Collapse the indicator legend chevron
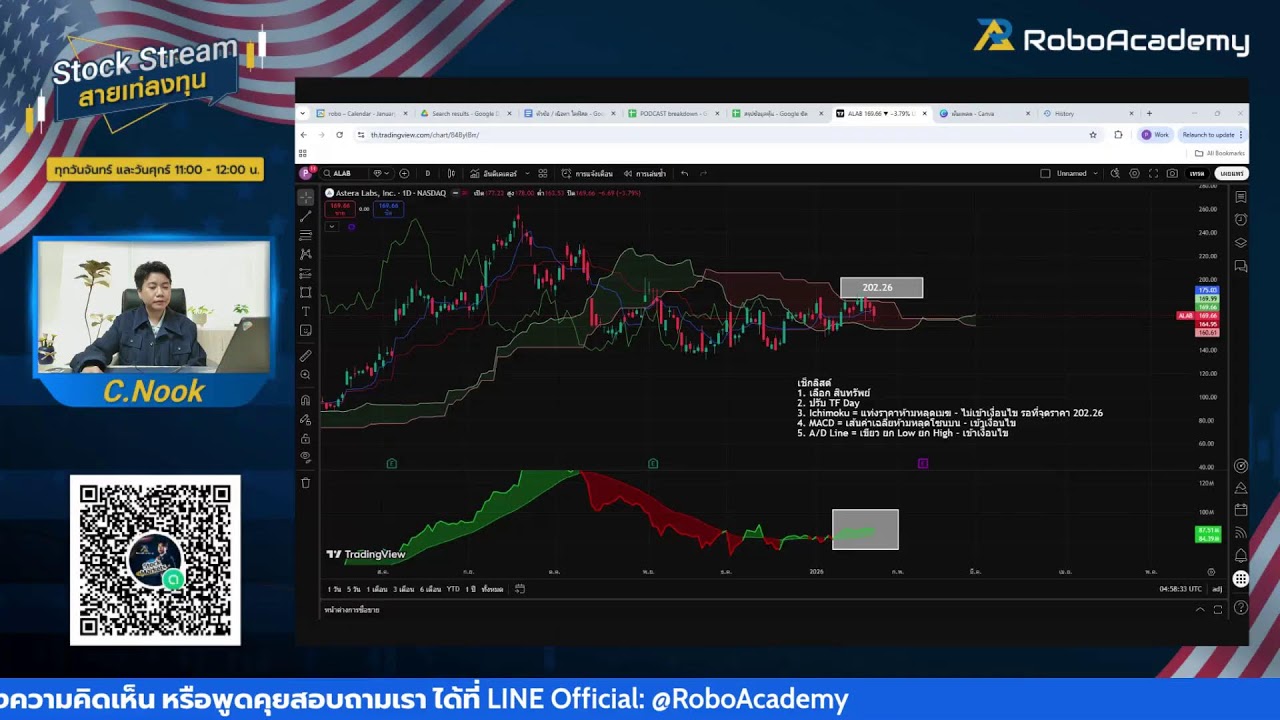The width and height of the screenshot is (1280, 720). point(331,227)
